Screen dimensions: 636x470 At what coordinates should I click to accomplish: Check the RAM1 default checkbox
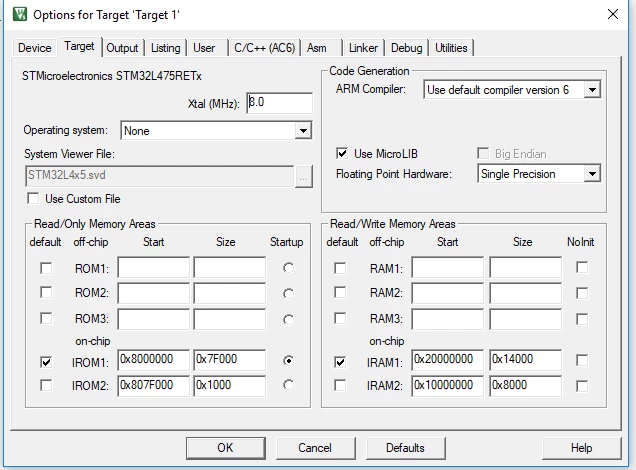coord(340,268)
